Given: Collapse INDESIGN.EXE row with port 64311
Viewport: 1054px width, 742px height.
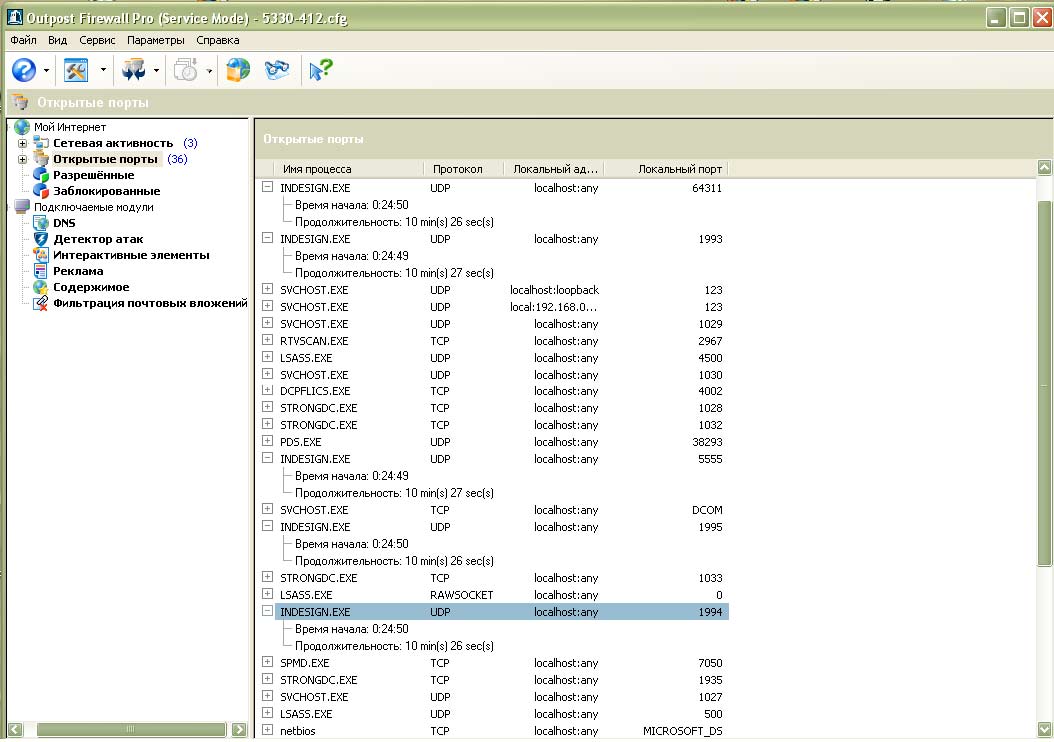Looking at the screenshot, I should click(x=268, y=187).
